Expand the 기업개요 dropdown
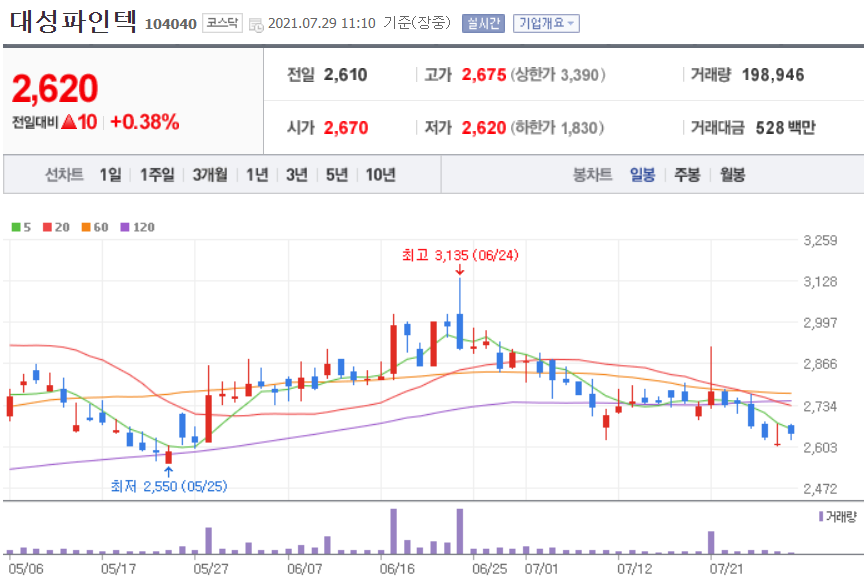This screenshot has height=585, width=864. (546, 23)
